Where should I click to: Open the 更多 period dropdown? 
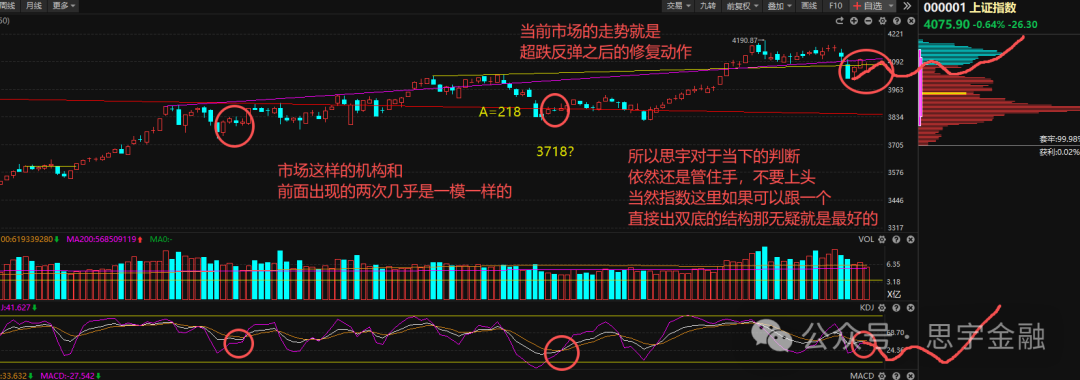coord(64,6)
